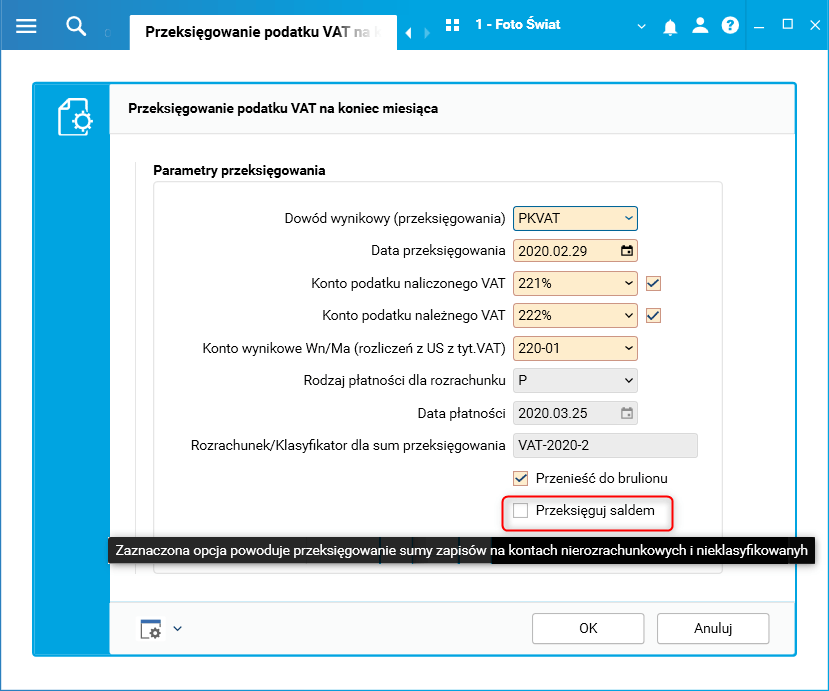Click the window settings icon at dialog bottom

(151, 629)
